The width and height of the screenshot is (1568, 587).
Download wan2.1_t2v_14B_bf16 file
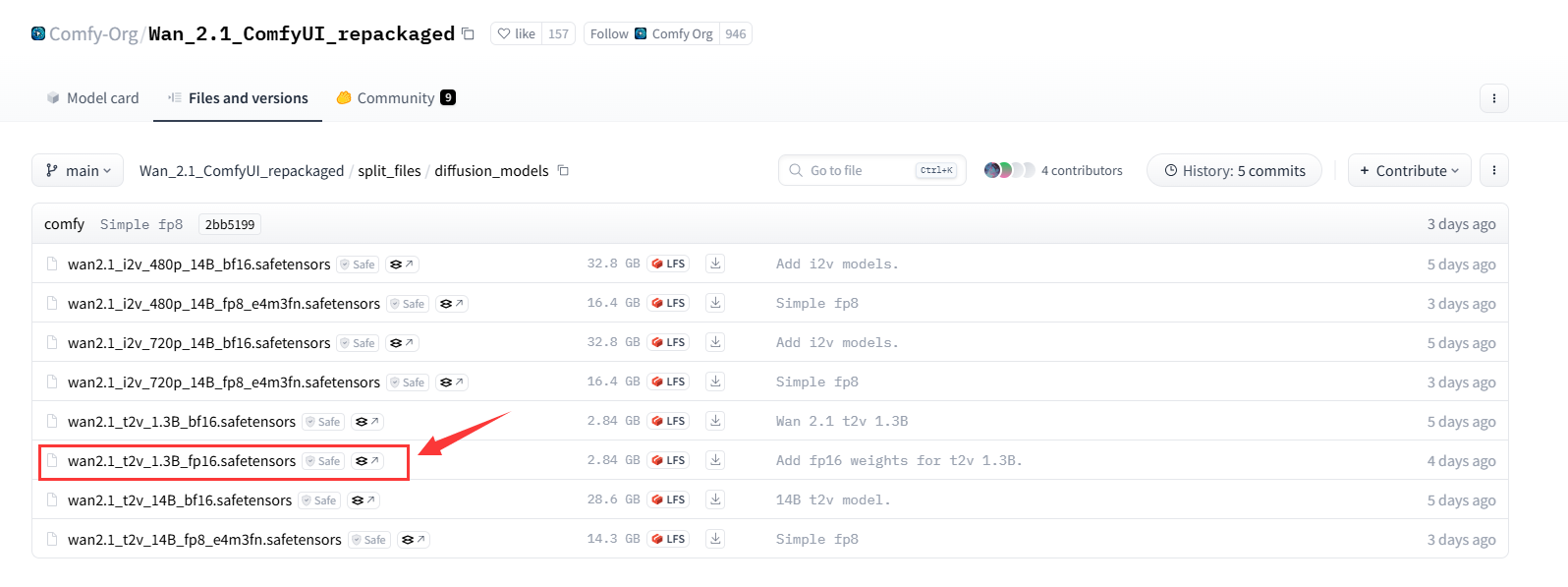715,499
